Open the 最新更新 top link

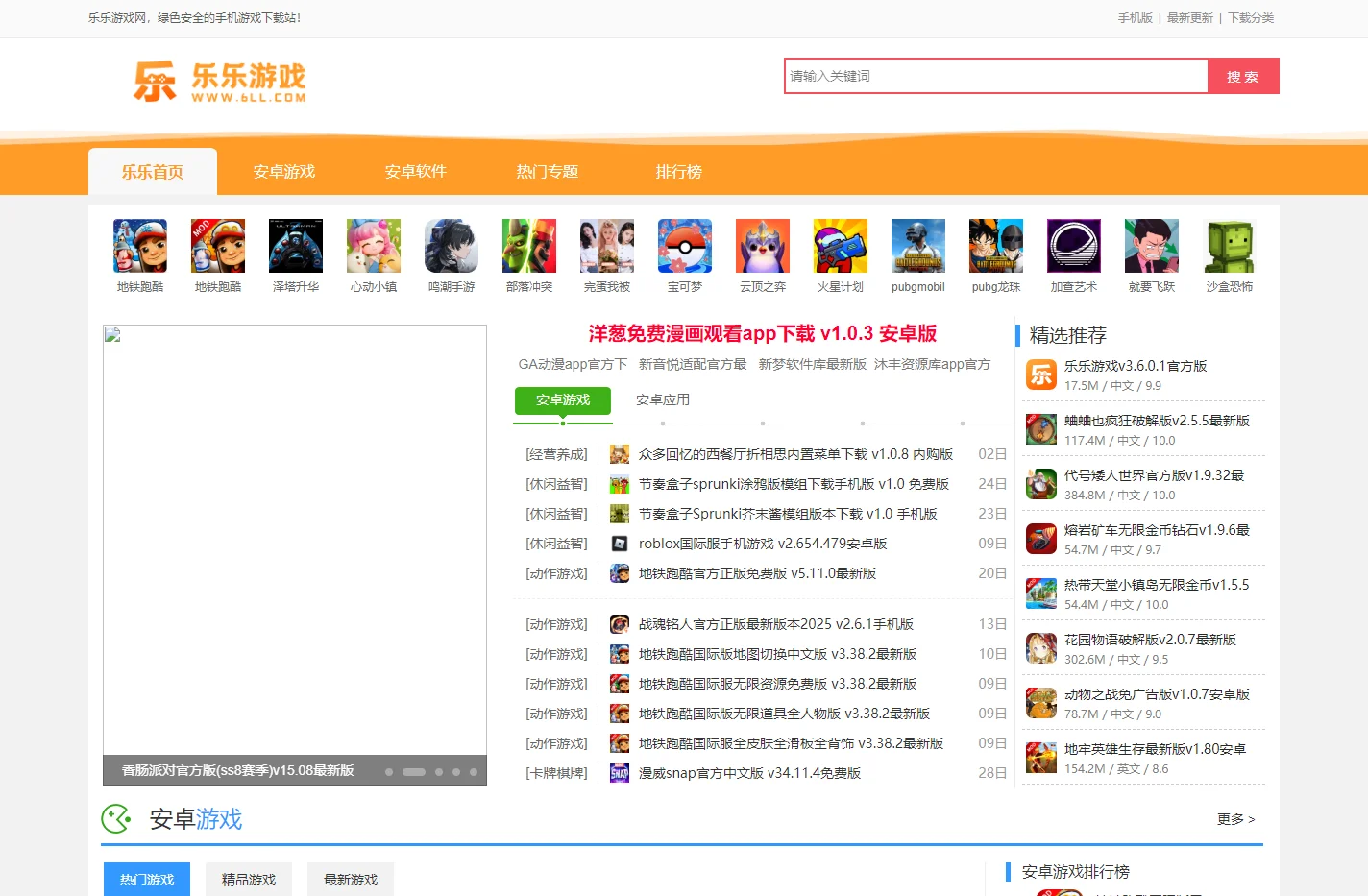[x=1190, y=18]
